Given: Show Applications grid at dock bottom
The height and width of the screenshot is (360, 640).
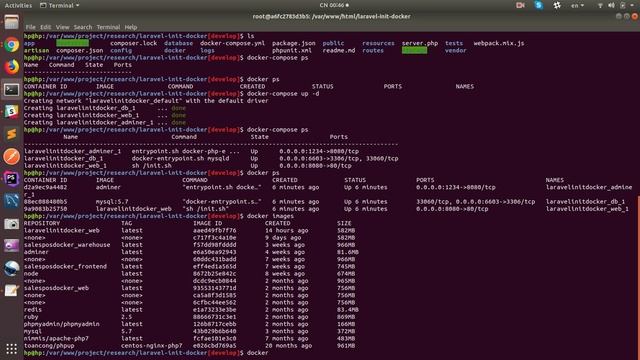Looking at the screenshot, I should (11, 349).
